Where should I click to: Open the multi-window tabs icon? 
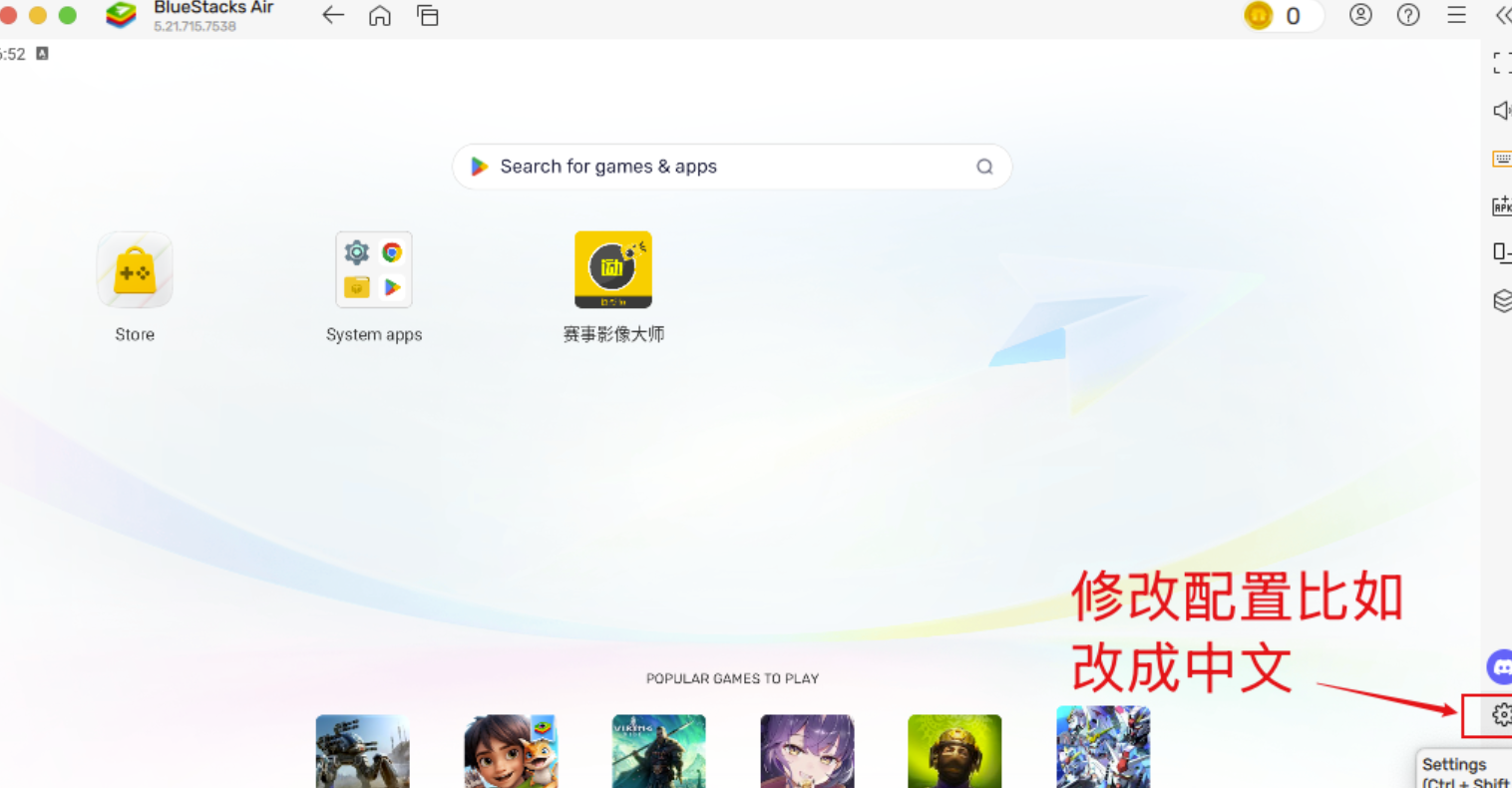[428, 15]
